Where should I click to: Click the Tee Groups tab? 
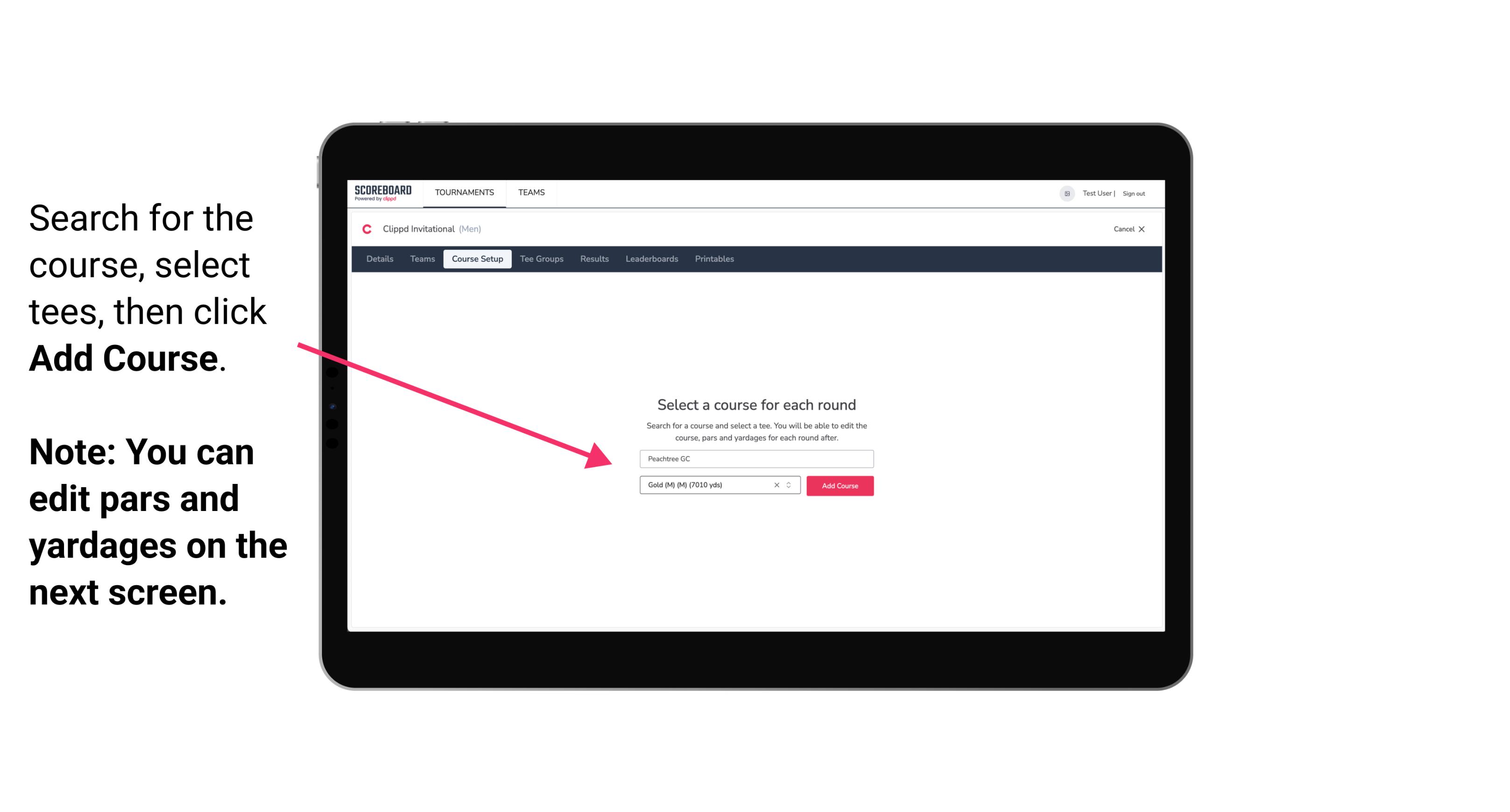[x=540, y=259]
